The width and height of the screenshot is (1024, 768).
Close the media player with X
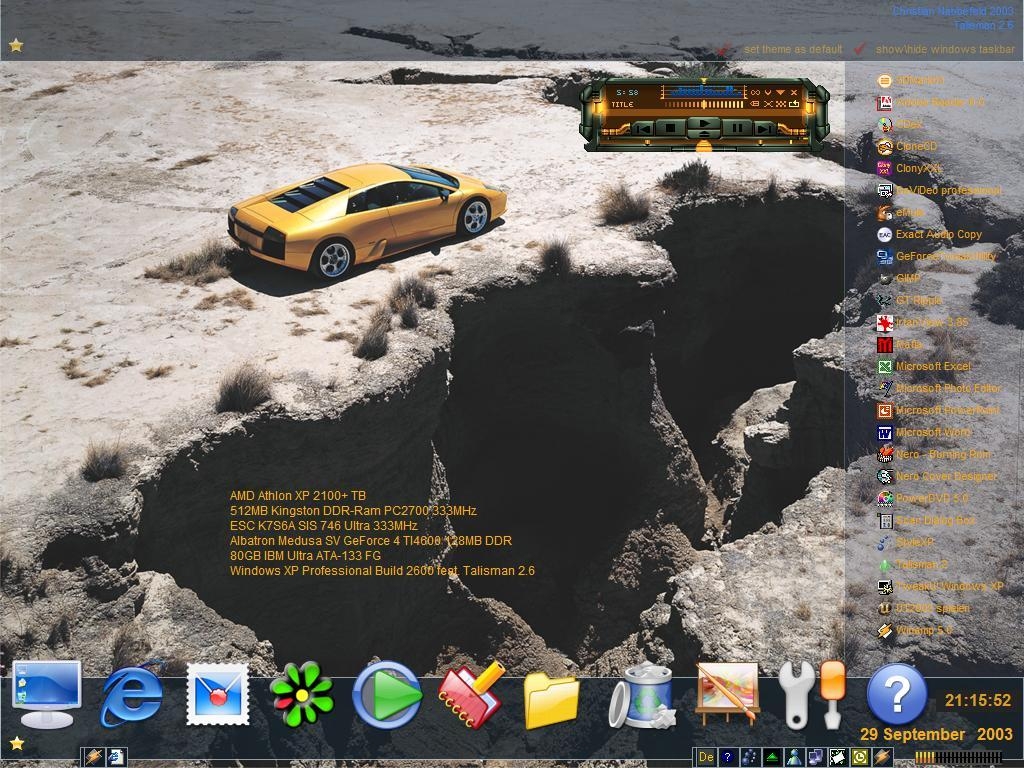pos(794,93)
